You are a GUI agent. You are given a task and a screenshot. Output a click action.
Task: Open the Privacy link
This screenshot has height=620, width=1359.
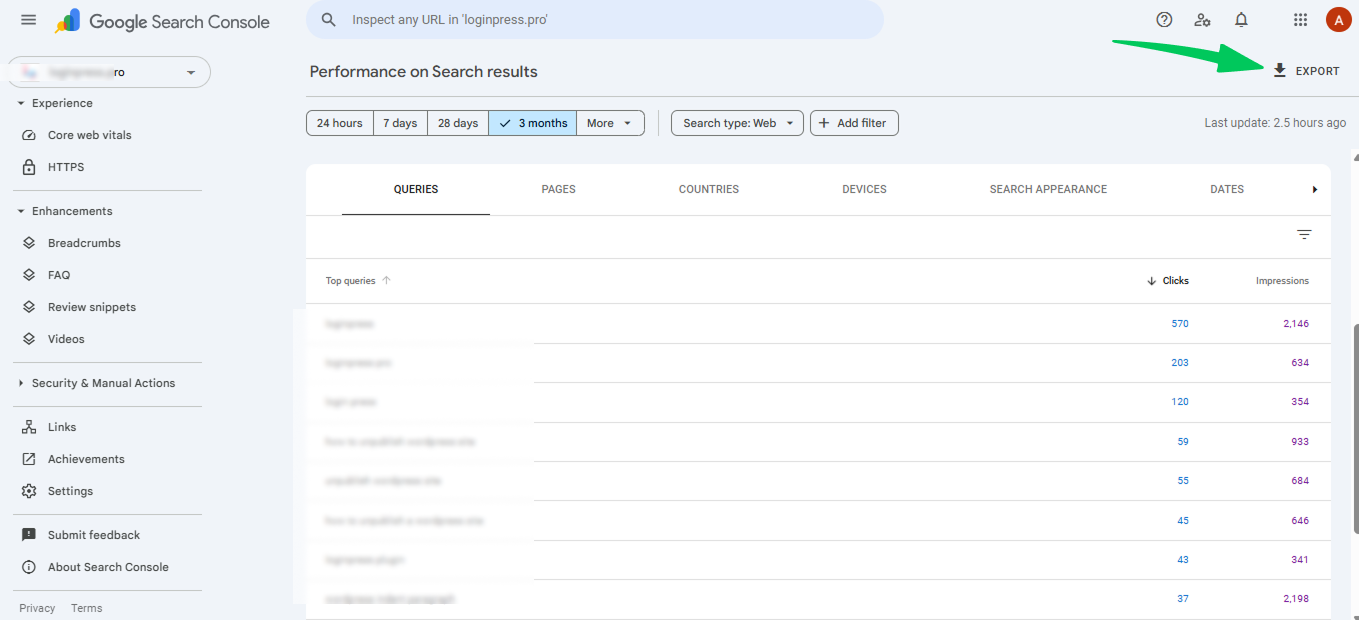click(37, 608)
